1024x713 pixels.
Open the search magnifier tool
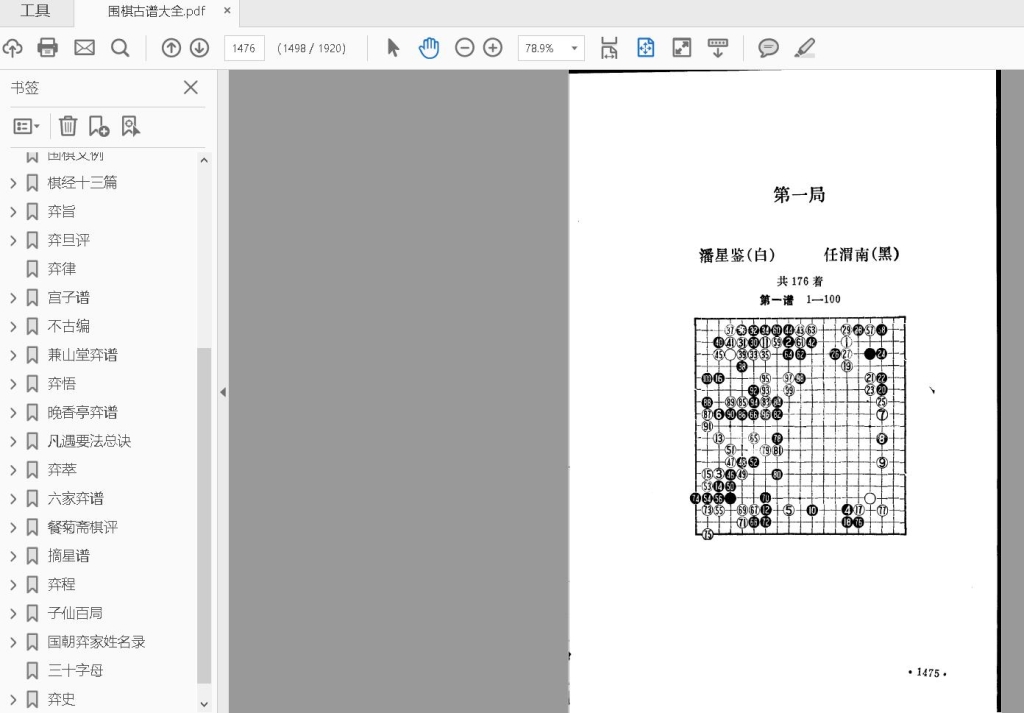[120, 47]
